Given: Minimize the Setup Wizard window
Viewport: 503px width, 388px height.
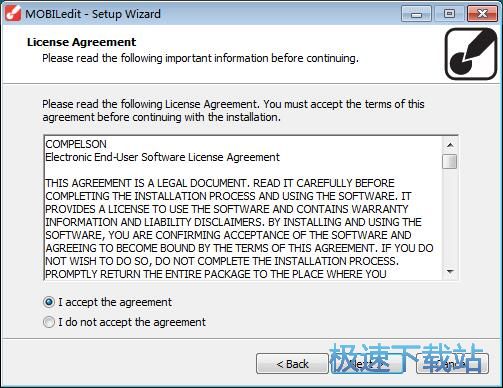Looking at the screenshot, I should pyautogui.click(x=416, y=14).
